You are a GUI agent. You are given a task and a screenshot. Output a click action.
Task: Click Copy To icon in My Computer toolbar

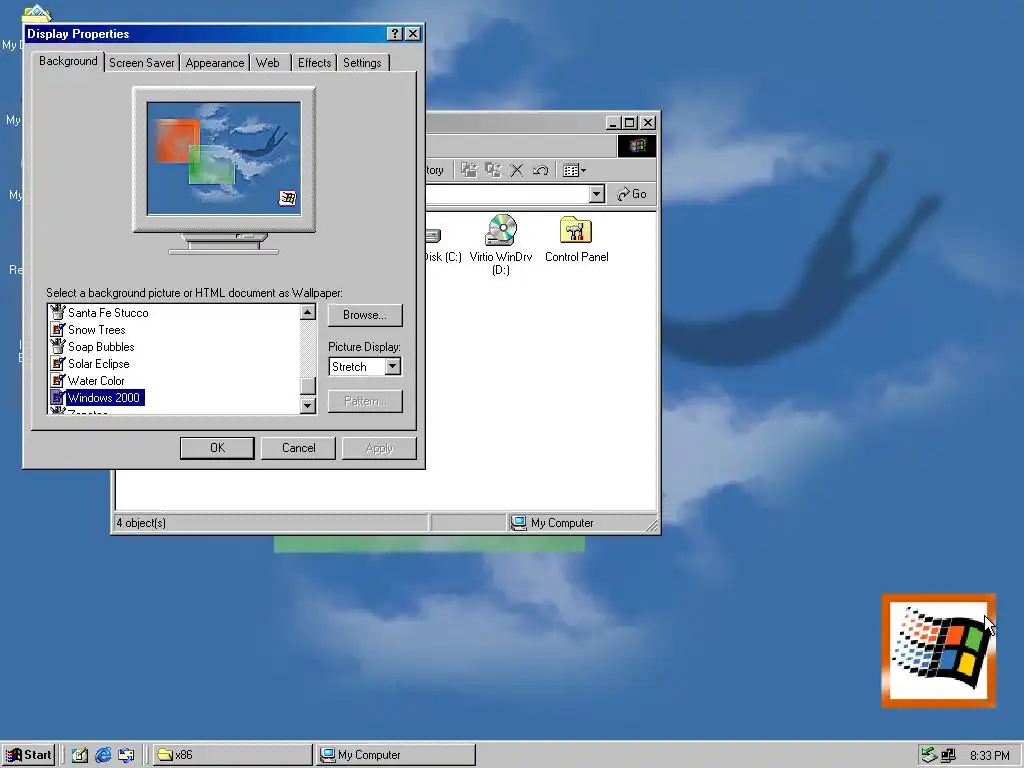pyautogui.click(x=492, y=170)
